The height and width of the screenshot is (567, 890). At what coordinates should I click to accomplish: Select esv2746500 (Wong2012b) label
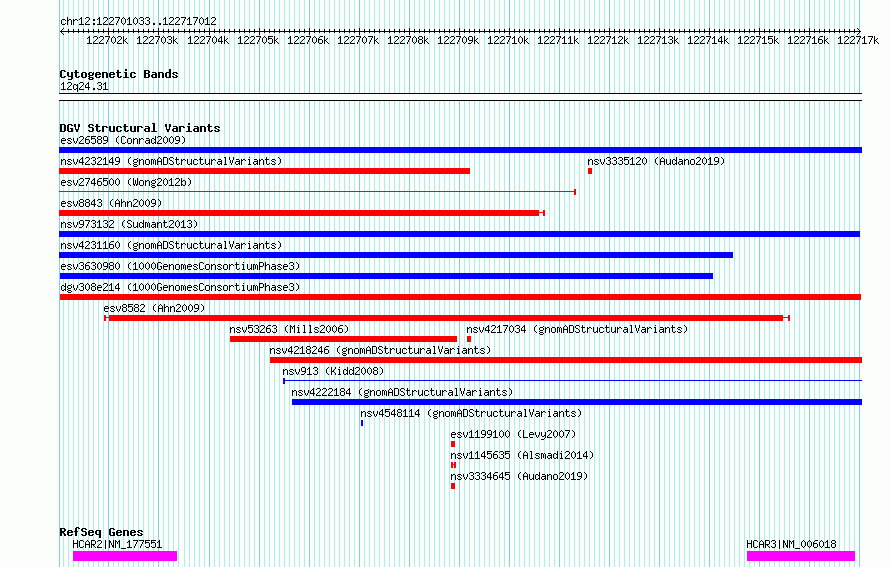click(126, 182)
